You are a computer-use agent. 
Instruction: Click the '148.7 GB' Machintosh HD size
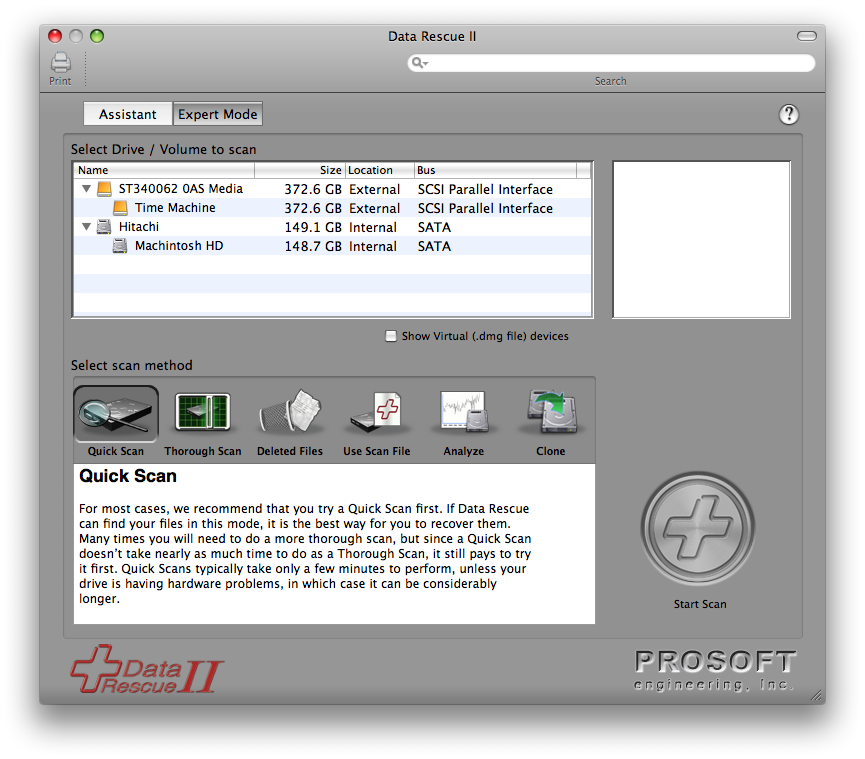[x=313, y=247]
